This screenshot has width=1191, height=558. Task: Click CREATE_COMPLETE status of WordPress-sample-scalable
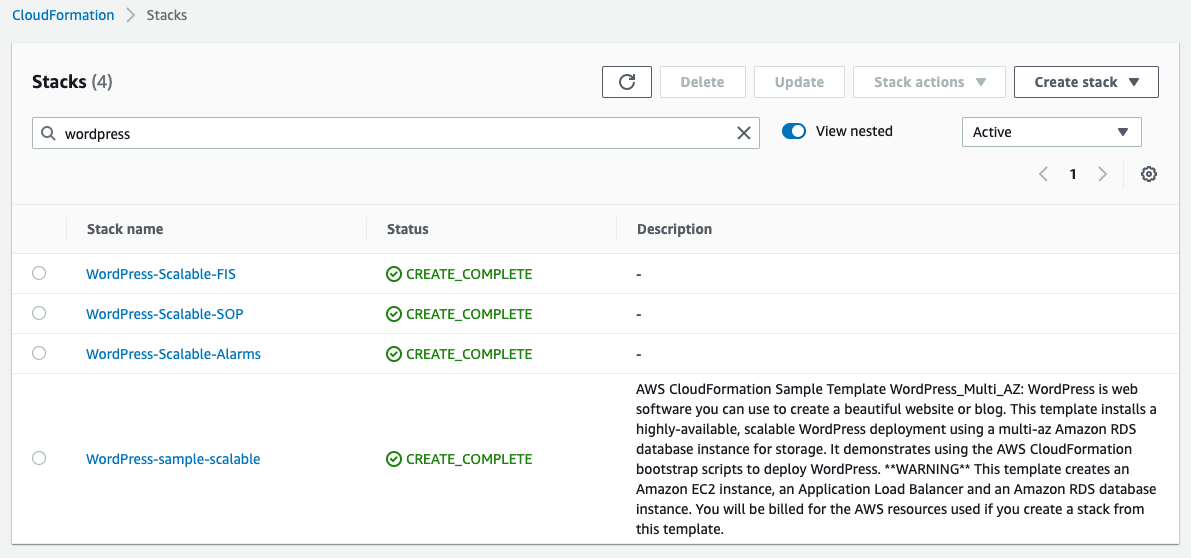coord(469,459)
